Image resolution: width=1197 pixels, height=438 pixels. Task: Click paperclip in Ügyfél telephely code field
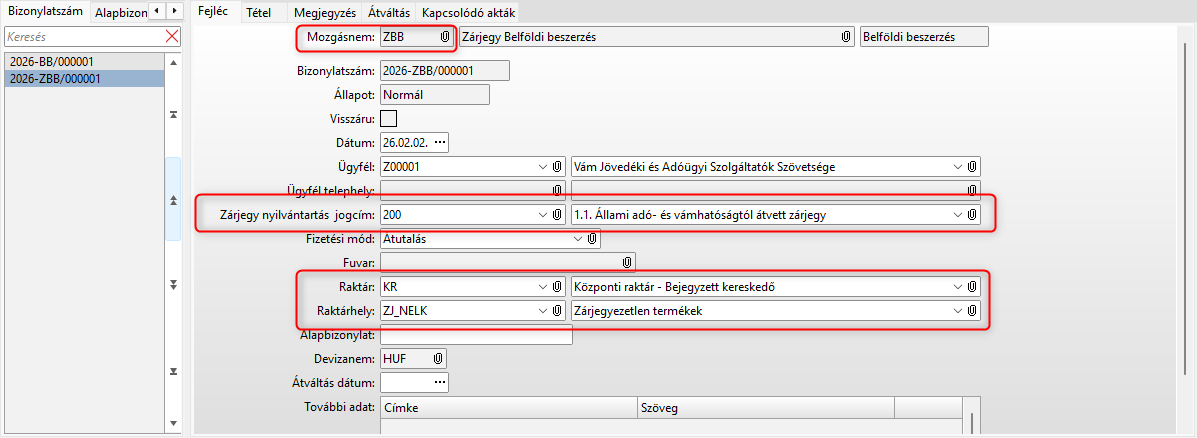click(557, 190)
